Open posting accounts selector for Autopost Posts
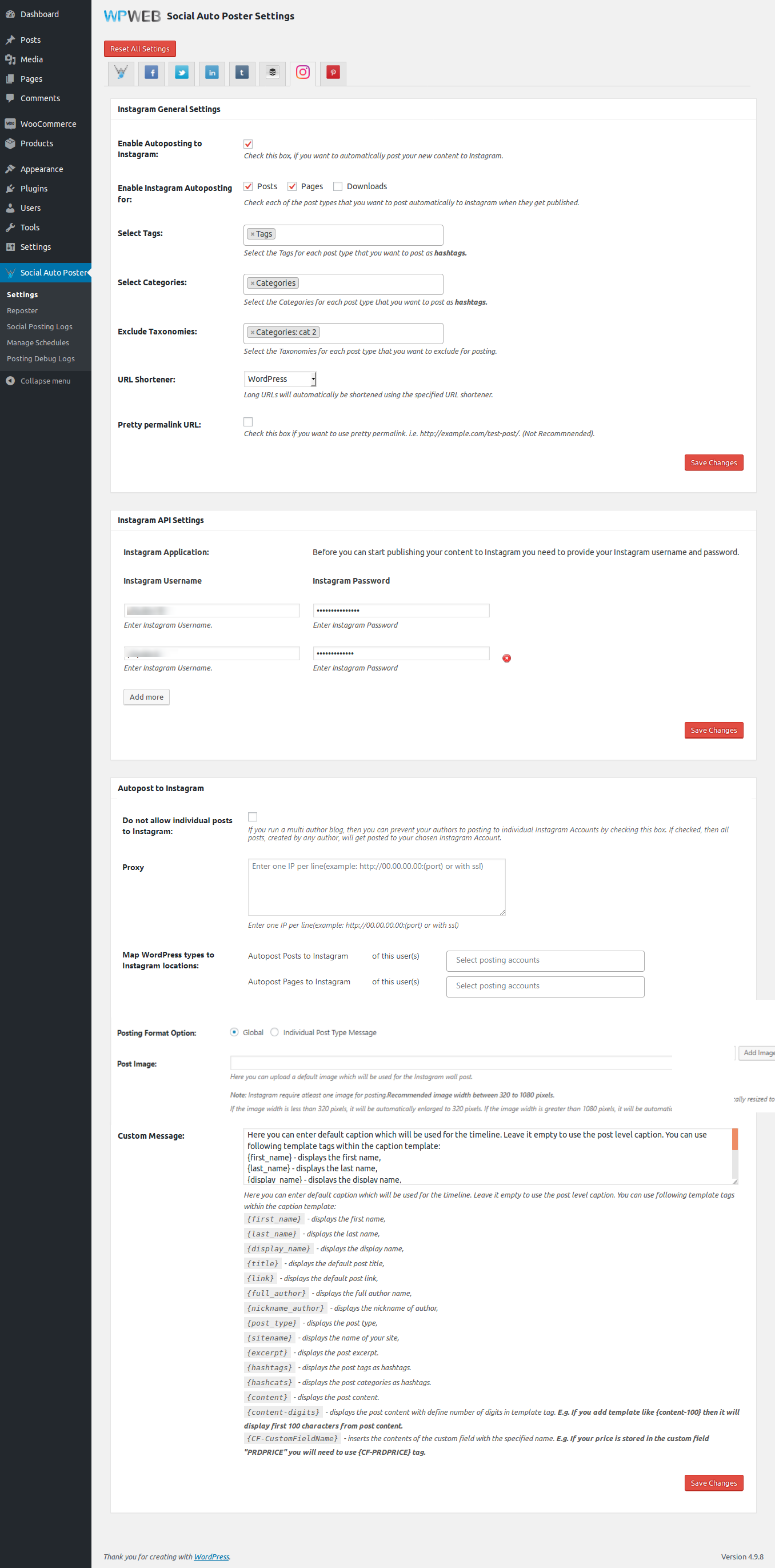Screen dimensions: 775x1568 point(545,960)
